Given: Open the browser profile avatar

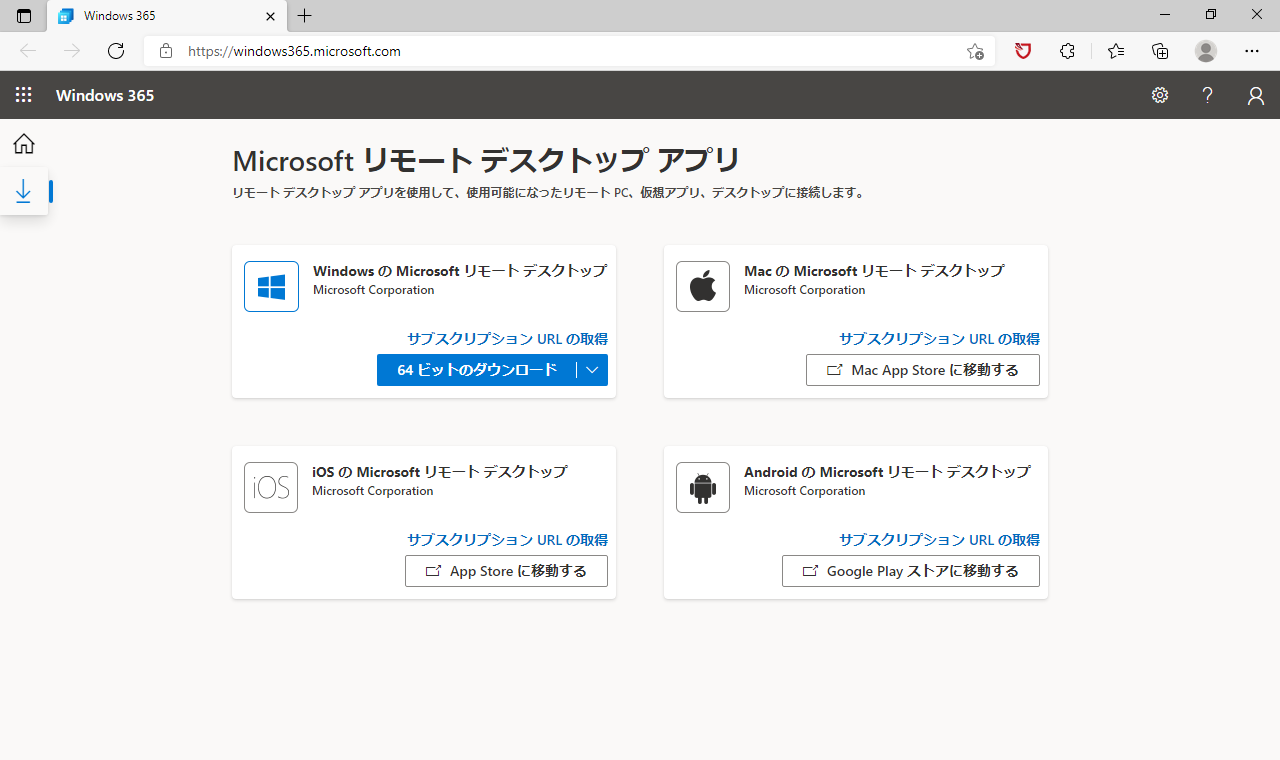Looking at the screenshot, I should (x=1206, y=51).
